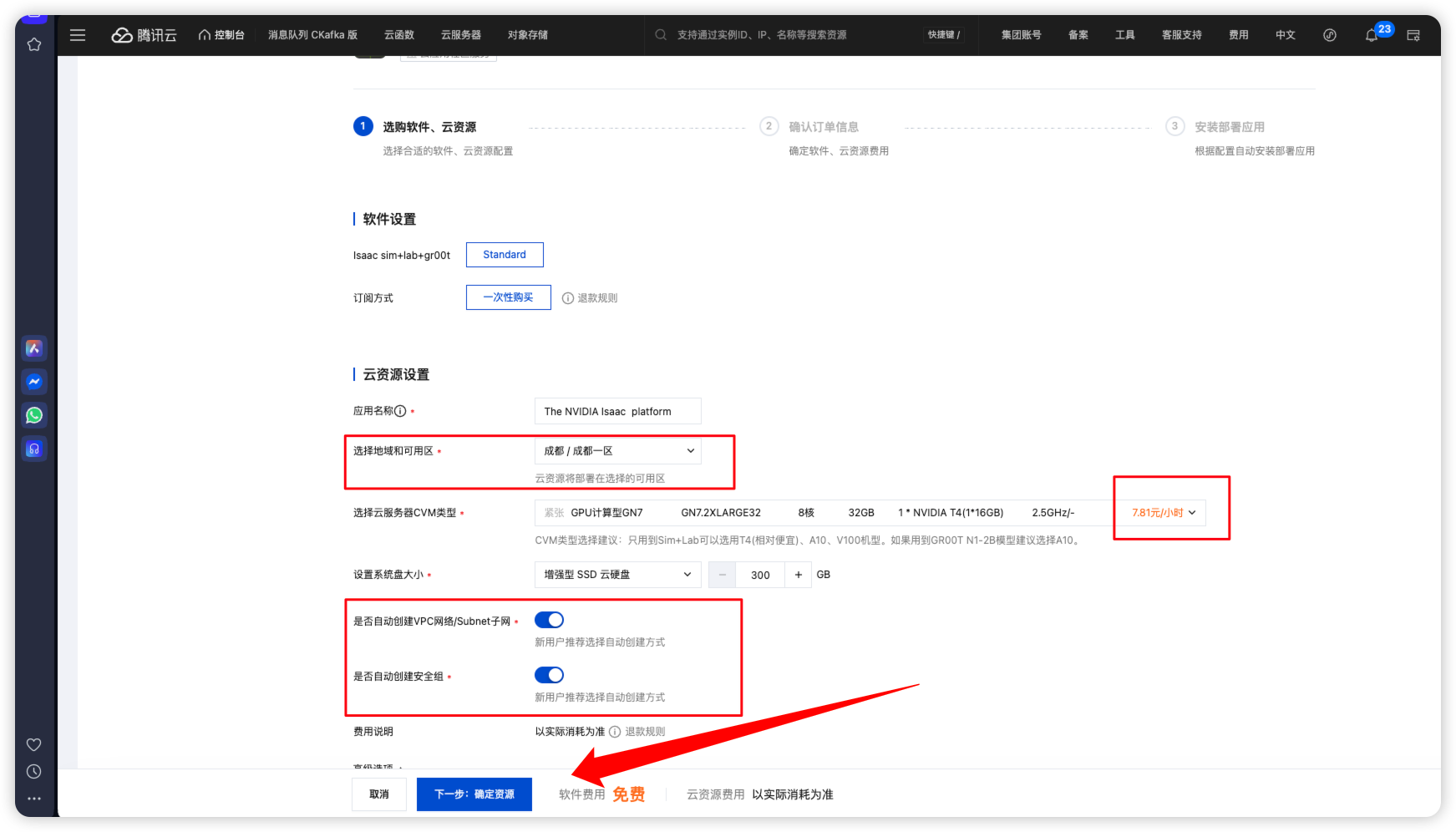Open 消息队列 CKafka 版 shortcut
Image resolution: width=1456 pixels, height=832 pixels.
pos(312,35)
